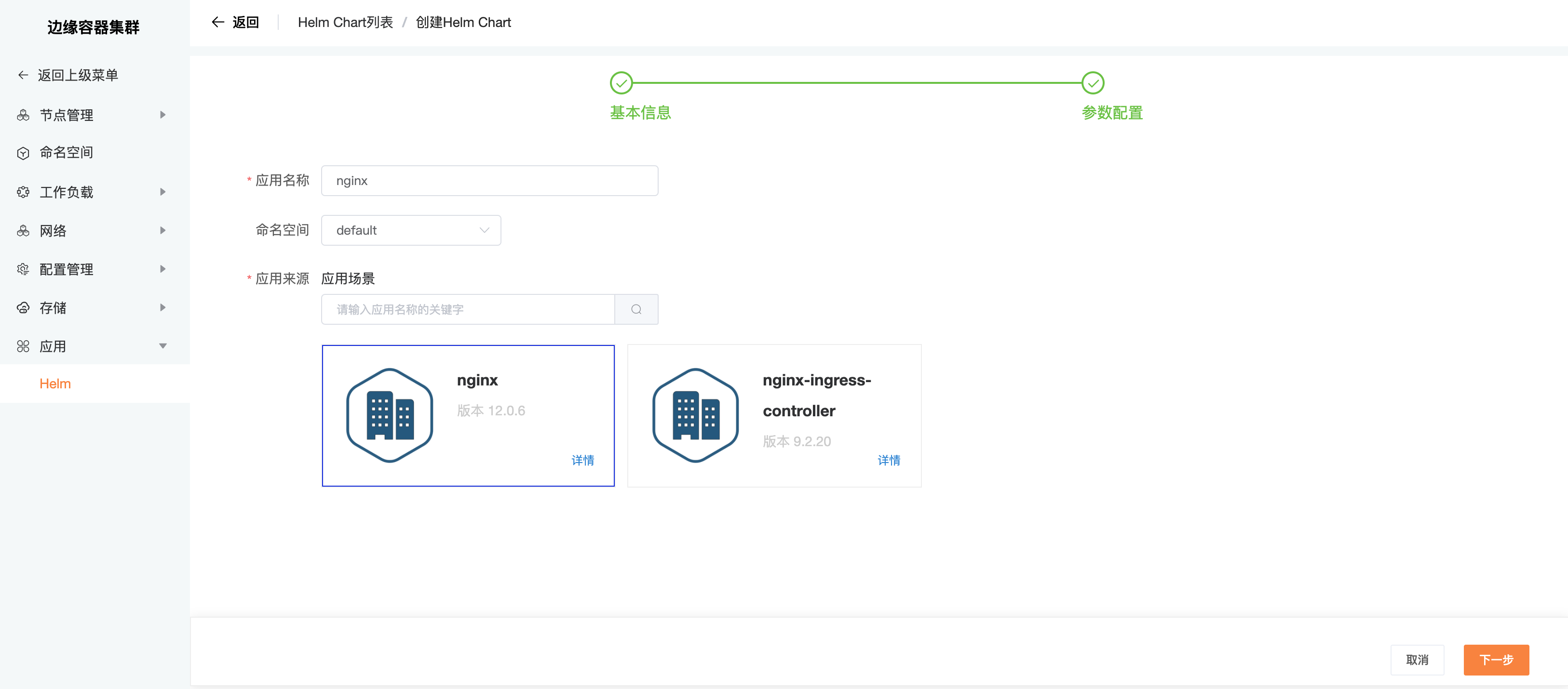Click the 基本信息 step check circle
Viewport: 1568px width, 689px height.
621,83
